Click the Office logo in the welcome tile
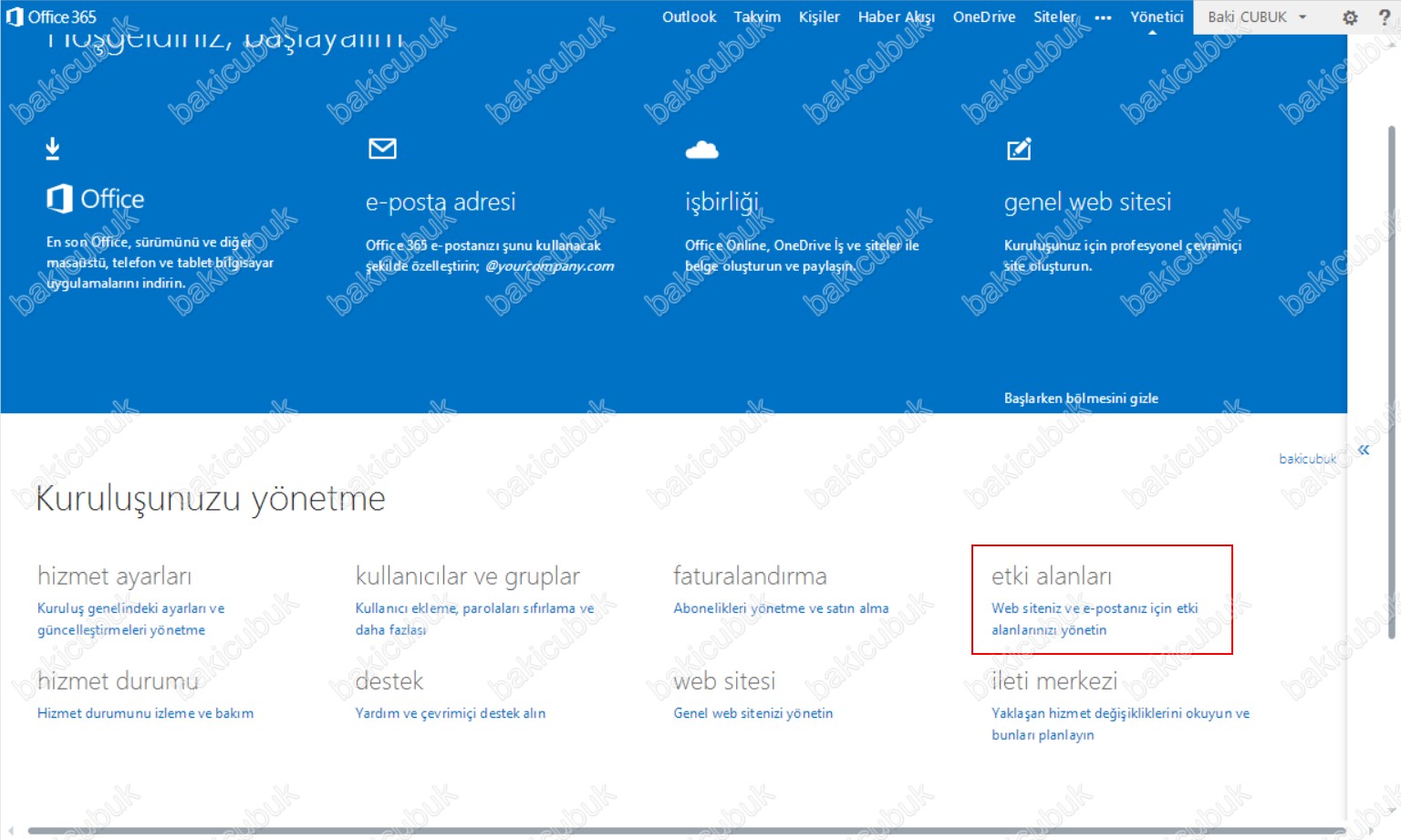Viewport: 1401px width, 840px height. 96,199
